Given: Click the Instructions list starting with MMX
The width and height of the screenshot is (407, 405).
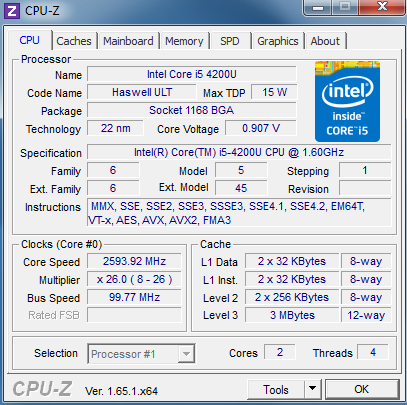Looking at the screenshot, I should pyautogui.click(x=239, y=213).
